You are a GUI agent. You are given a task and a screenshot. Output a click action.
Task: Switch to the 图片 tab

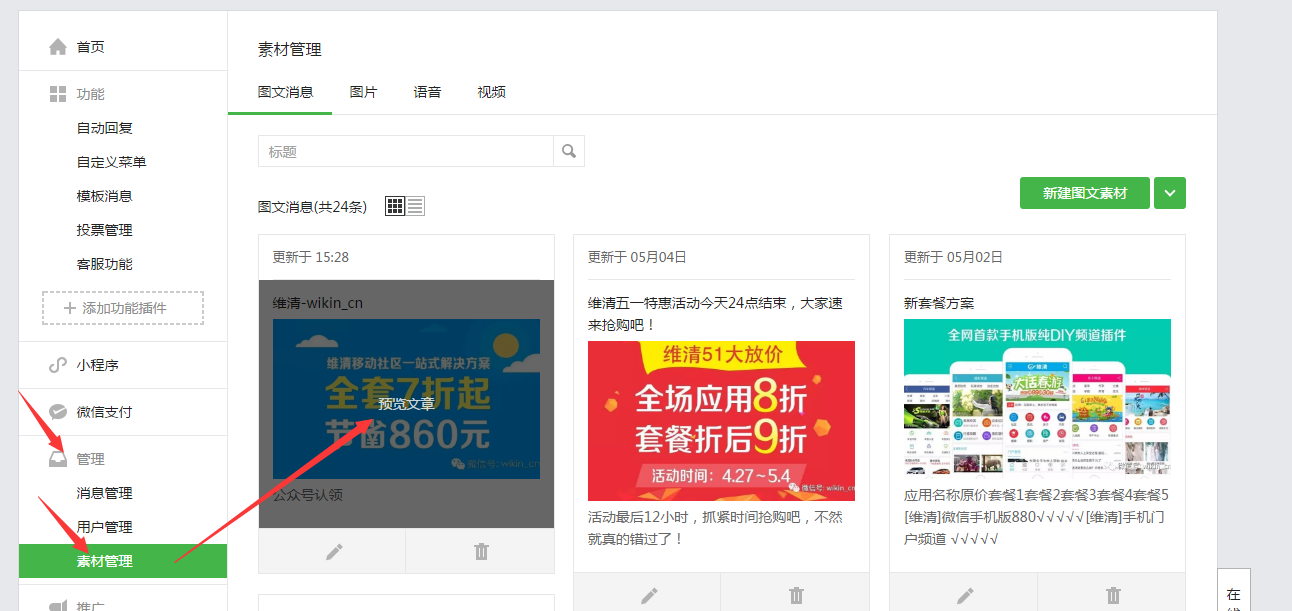coord(364,92)
